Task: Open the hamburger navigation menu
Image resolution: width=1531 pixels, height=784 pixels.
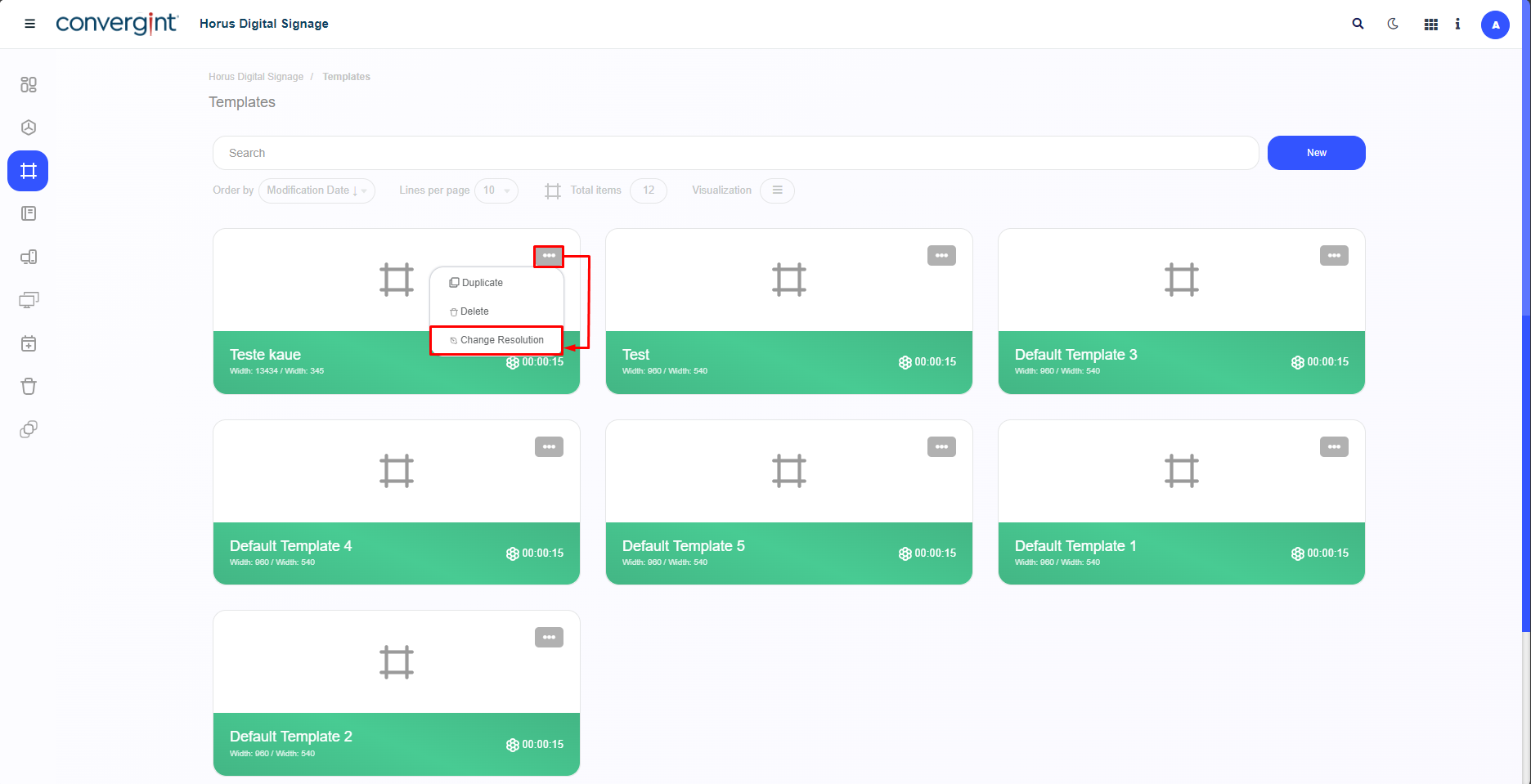Action: [30, 24]
